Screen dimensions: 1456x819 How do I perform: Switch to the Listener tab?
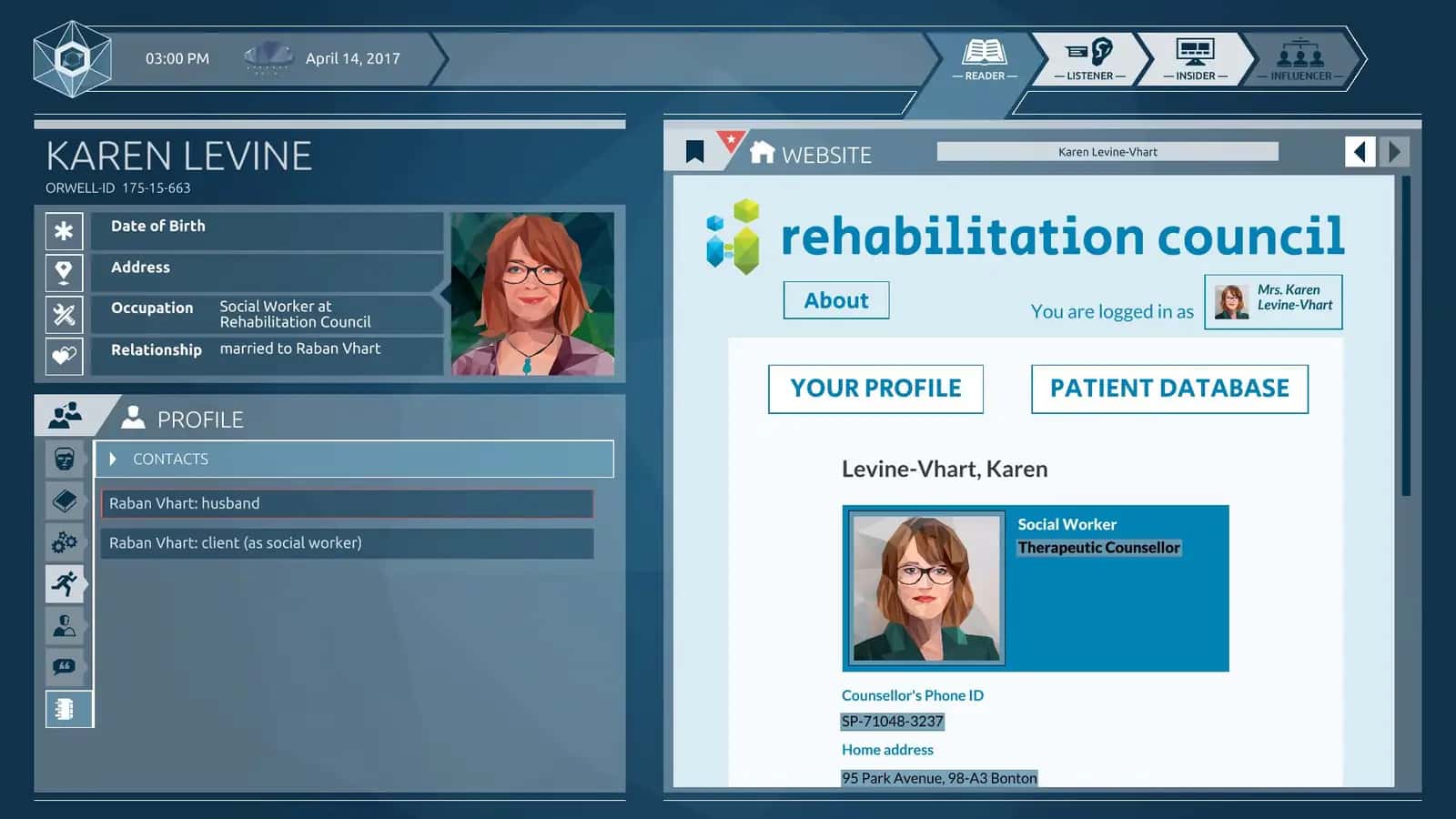tap(1089, 59)
